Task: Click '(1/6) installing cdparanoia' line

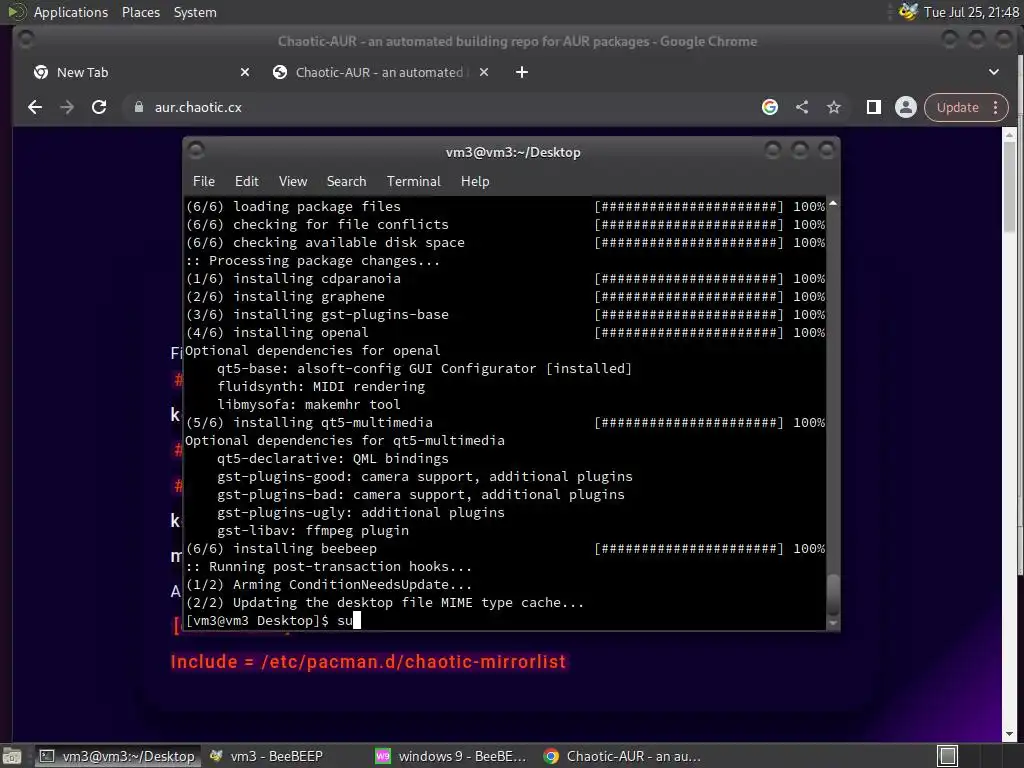Action: pyautogui.click(x=293, y=279)
